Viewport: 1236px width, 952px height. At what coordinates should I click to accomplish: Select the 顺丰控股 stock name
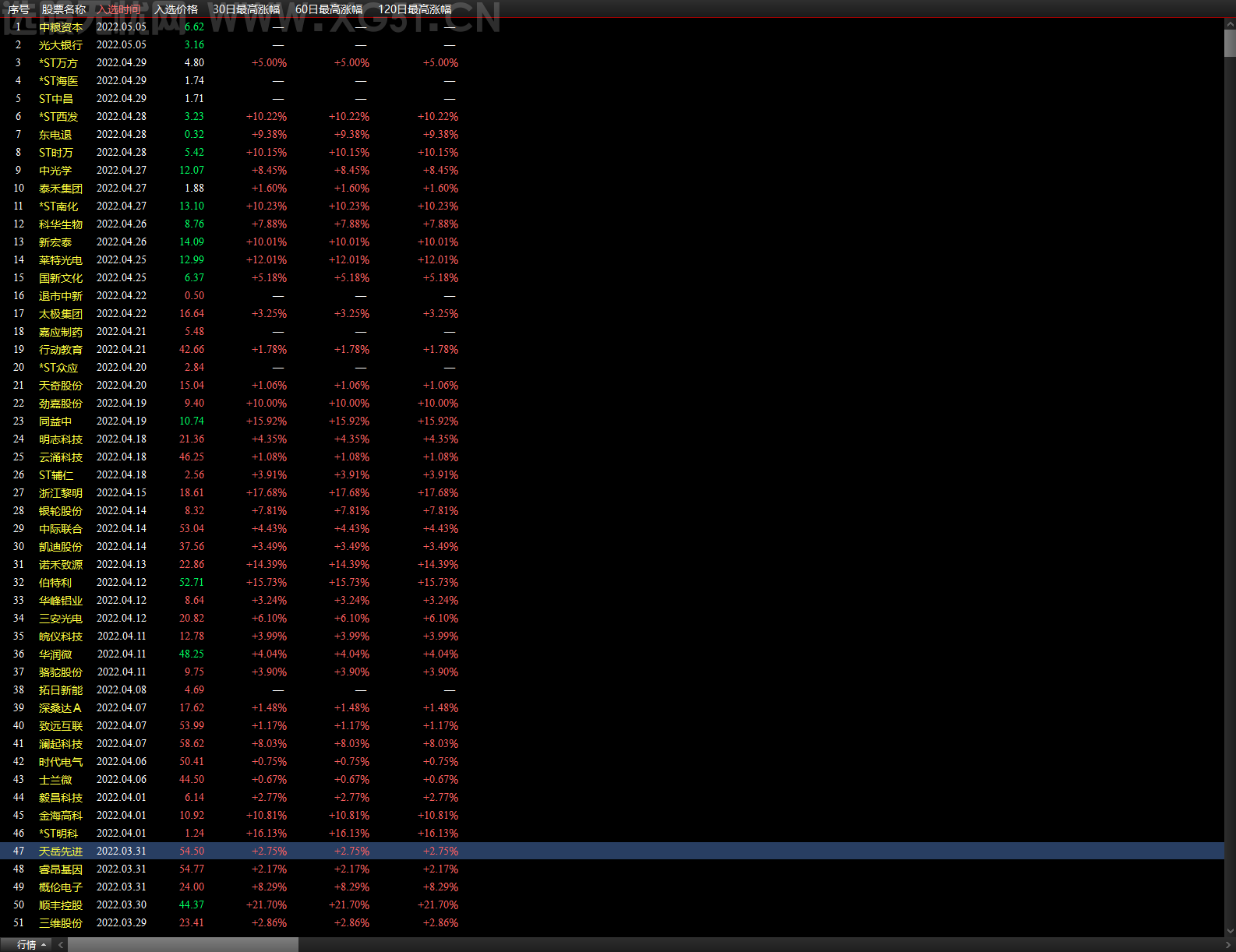click(x=61, y=905)
